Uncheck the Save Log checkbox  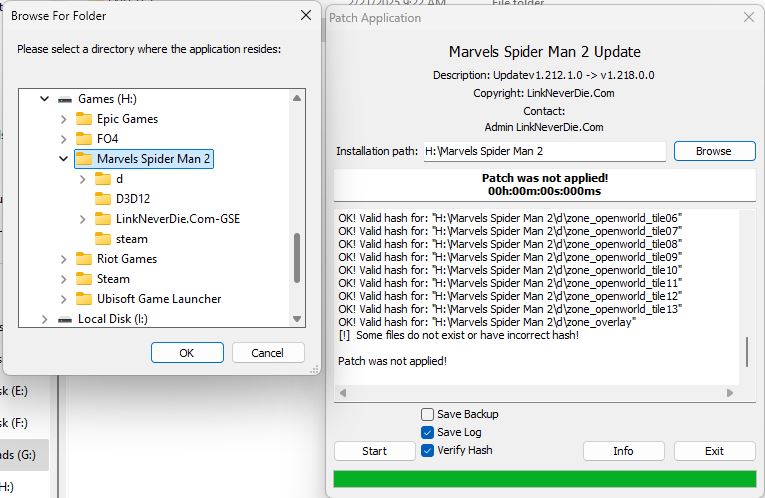pyautogui.click(x=428, y=432)
